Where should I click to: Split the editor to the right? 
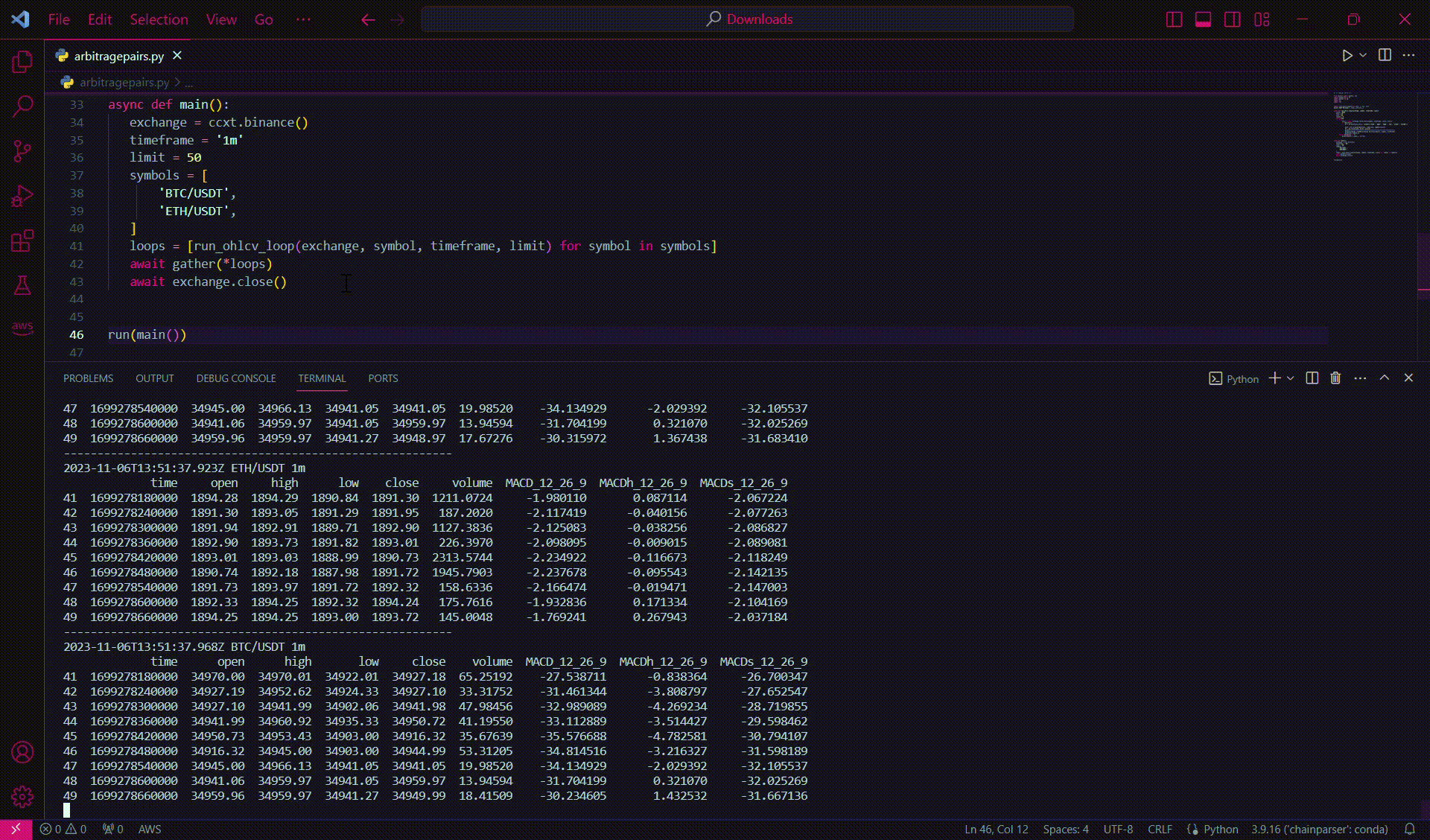[x=1385, y=55]
